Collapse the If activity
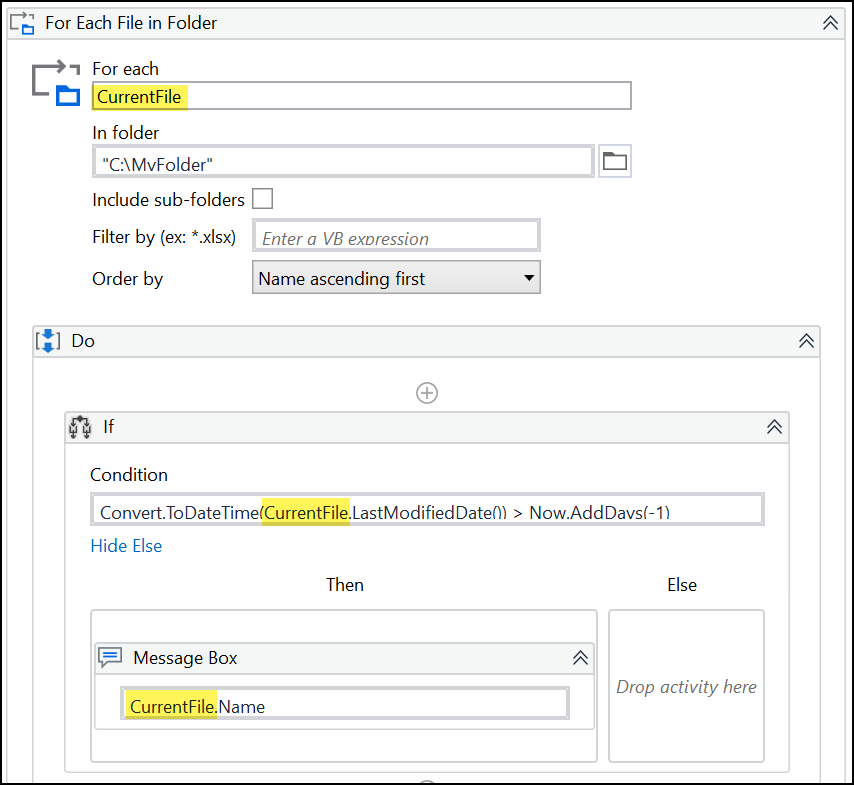This screenshot has height=785, width=854. [774, 427]
